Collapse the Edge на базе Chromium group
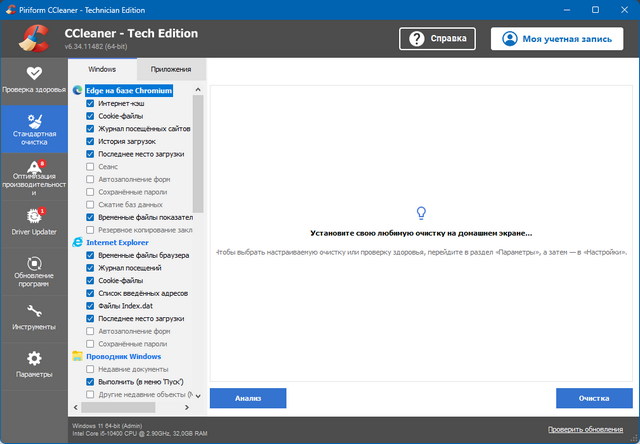The image size is (640, 444). pos(129,90)
